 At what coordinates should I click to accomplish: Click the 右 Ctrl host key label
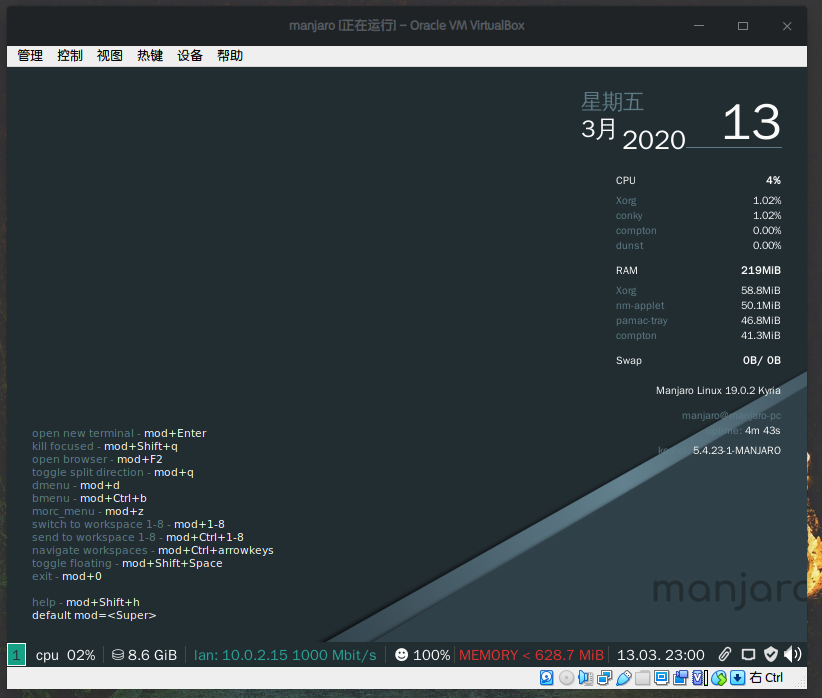[x=766, y=678]
